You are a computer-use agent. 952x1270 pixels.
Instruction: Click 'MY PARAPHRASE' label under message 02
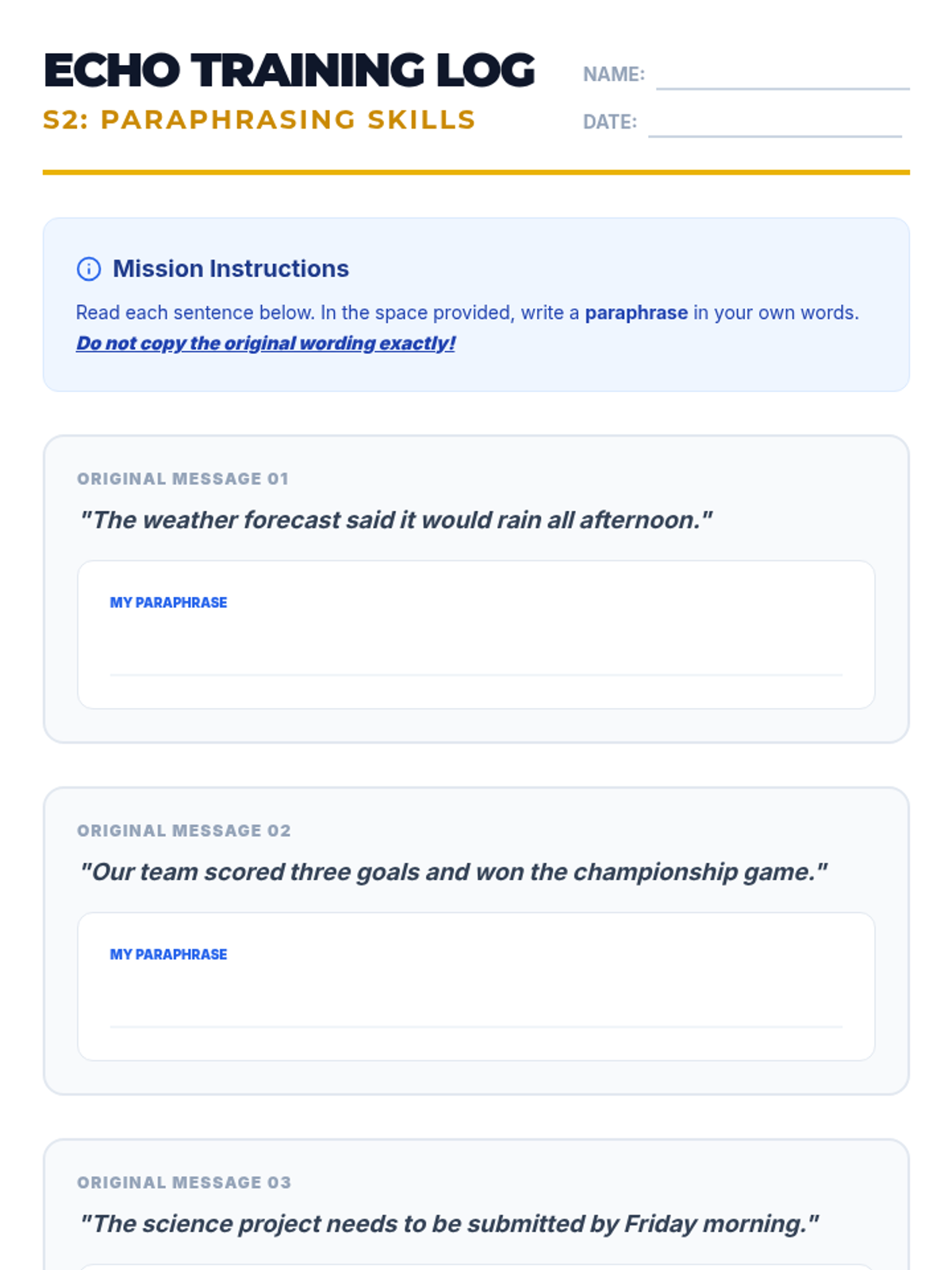[168, 954]
